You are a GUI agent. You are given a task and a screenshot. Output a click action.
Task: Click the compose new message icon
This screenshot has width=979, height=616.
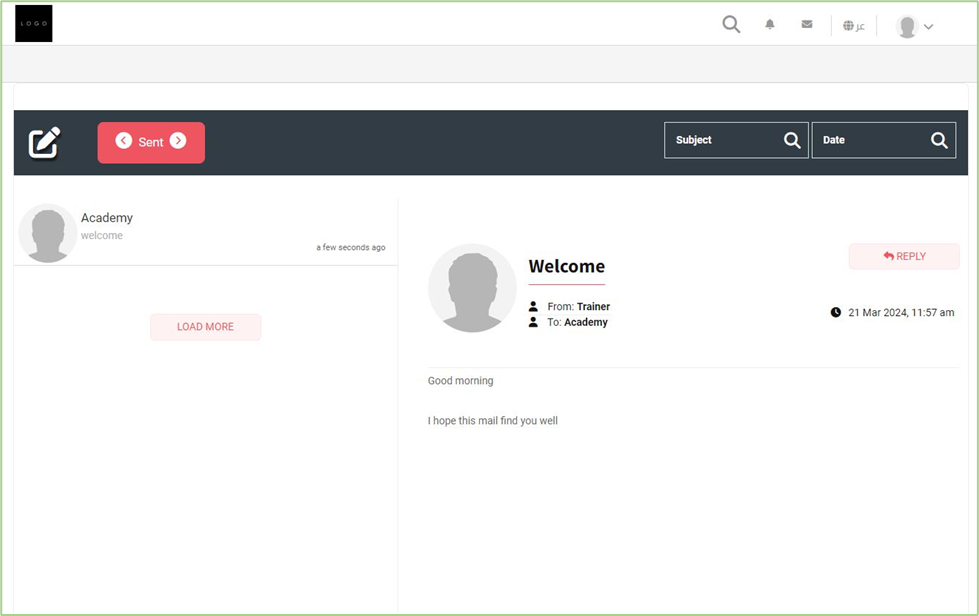(x=44, y=143)
